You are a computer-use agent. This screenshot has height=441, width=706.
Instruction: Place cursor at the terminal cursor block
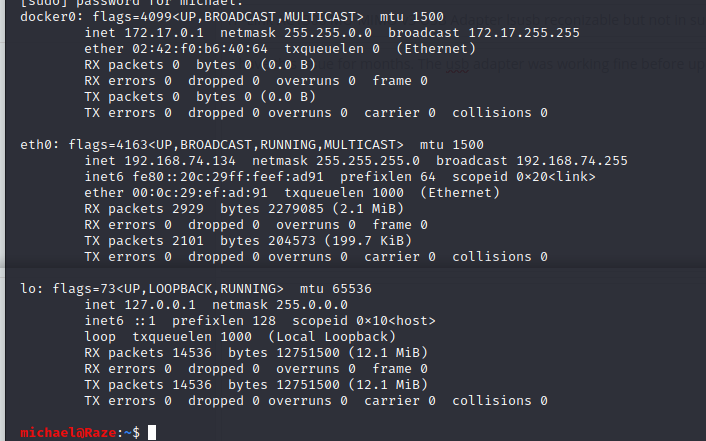click(151, 432)
